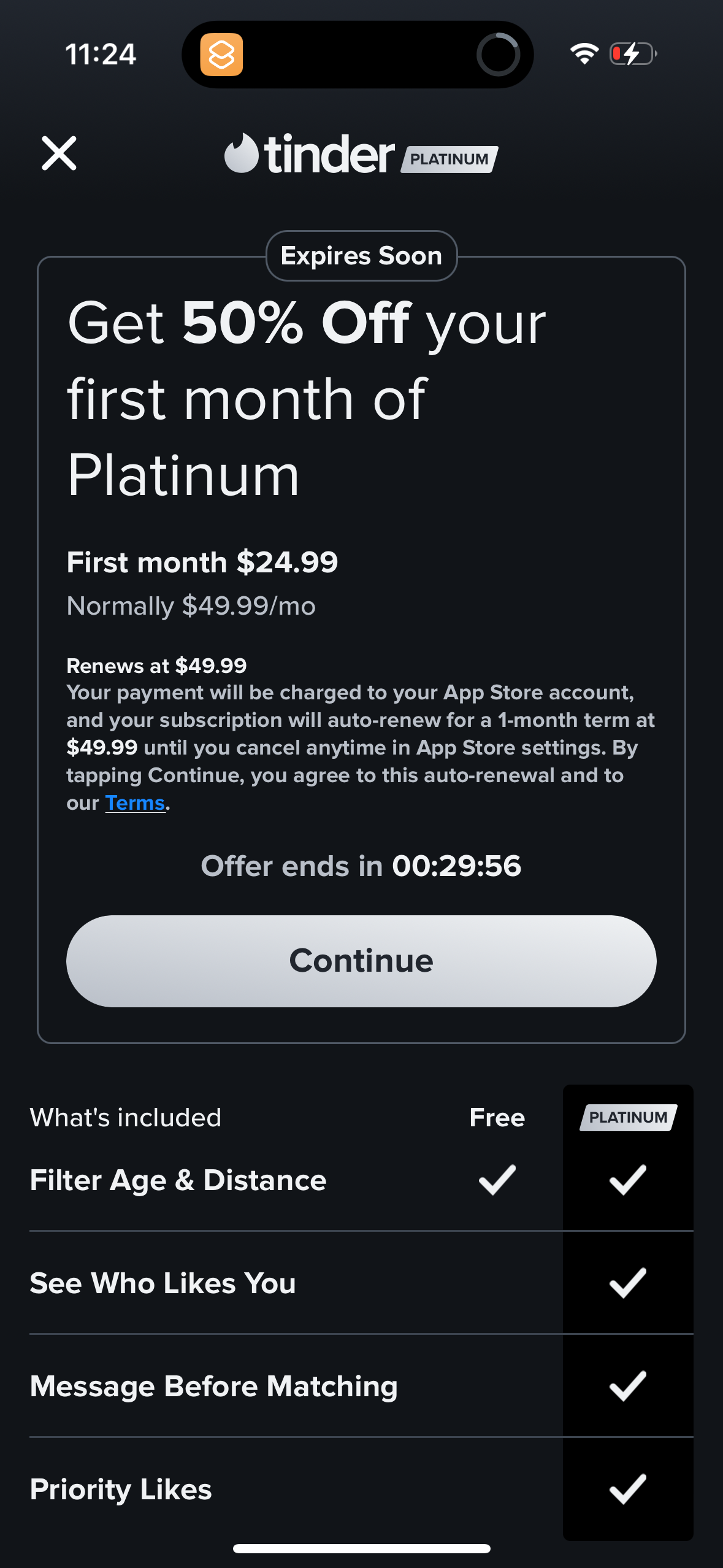Tap the See Who Likes You feature row
Image resolution: width=723 pixels, height=1568 pixels.
163,1283
